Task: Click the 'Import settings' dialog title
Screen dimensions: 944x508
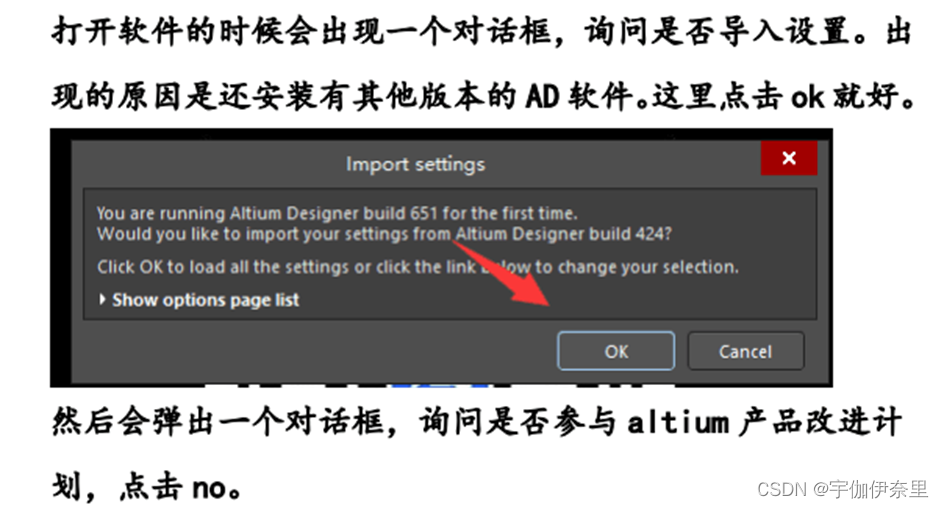Action: pyautogui.click(x=415, y=164)
